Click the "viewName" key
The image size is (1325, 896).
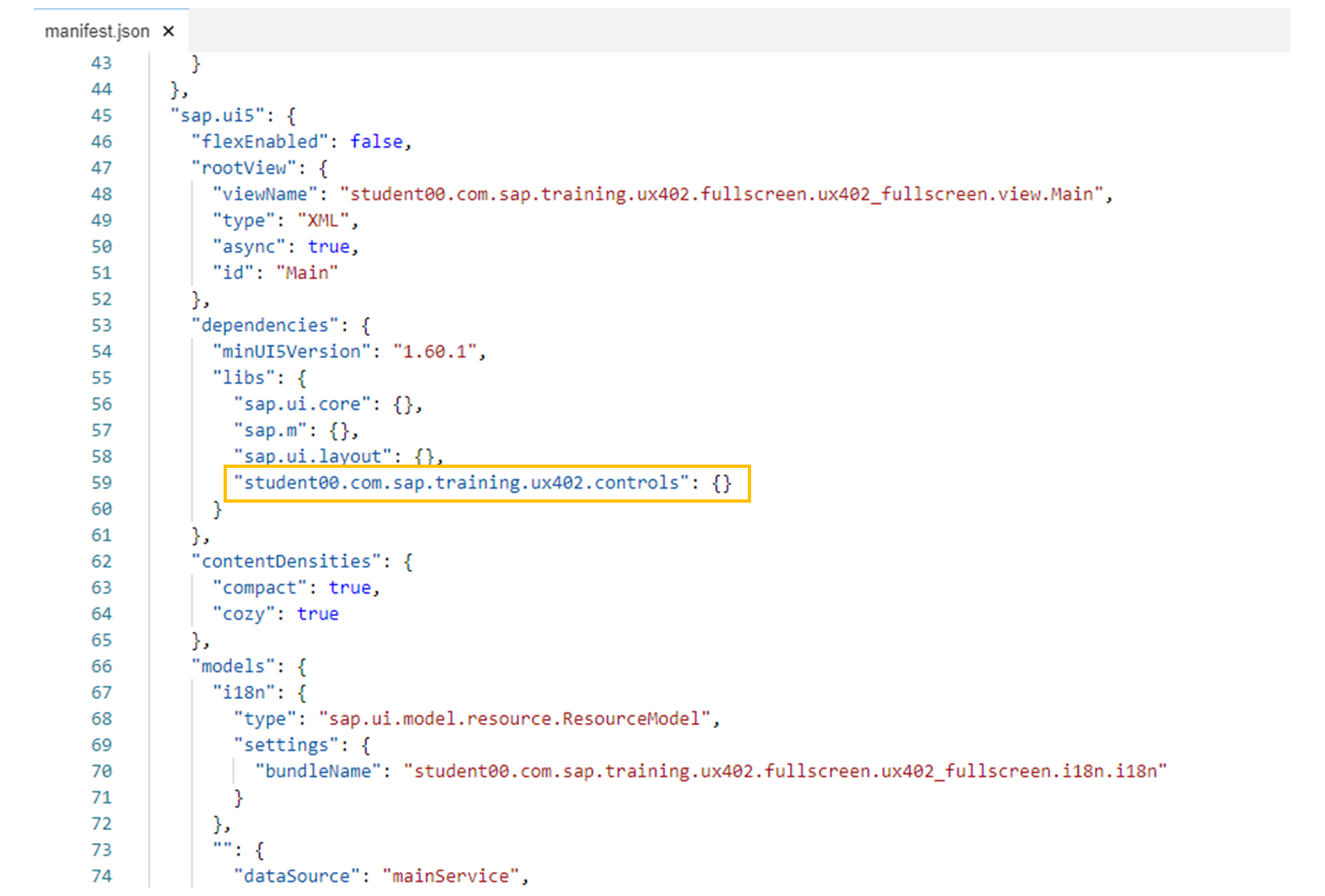pos(265,194)
